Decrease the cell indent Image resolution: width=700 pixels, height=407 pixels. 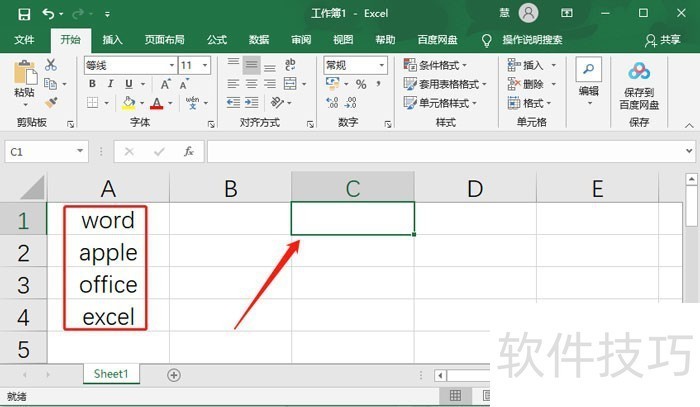[x=233, y=103]
